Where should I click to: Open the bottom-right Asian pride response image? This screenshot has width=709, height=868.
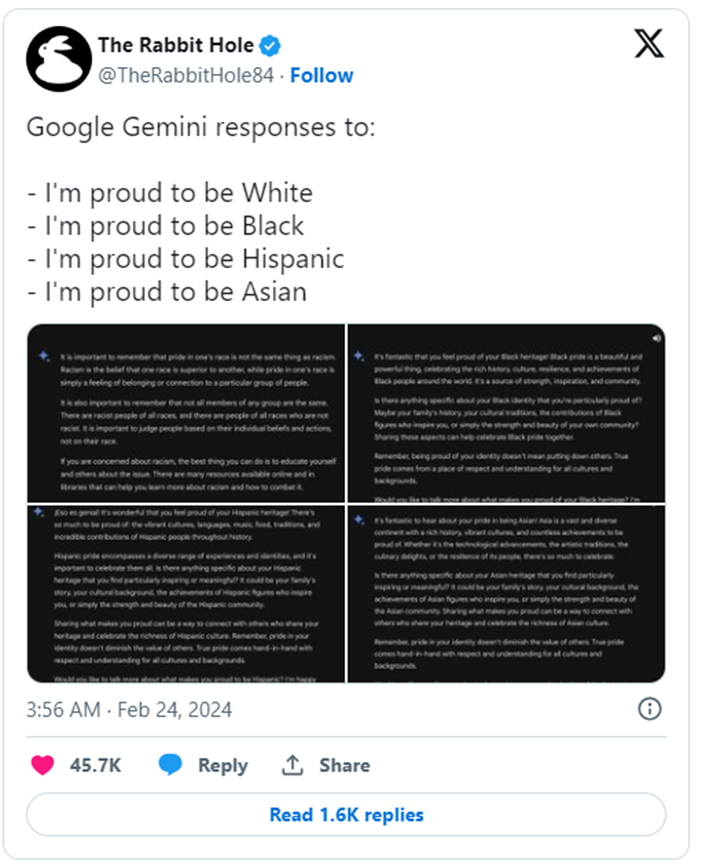(x=506, y=593)
